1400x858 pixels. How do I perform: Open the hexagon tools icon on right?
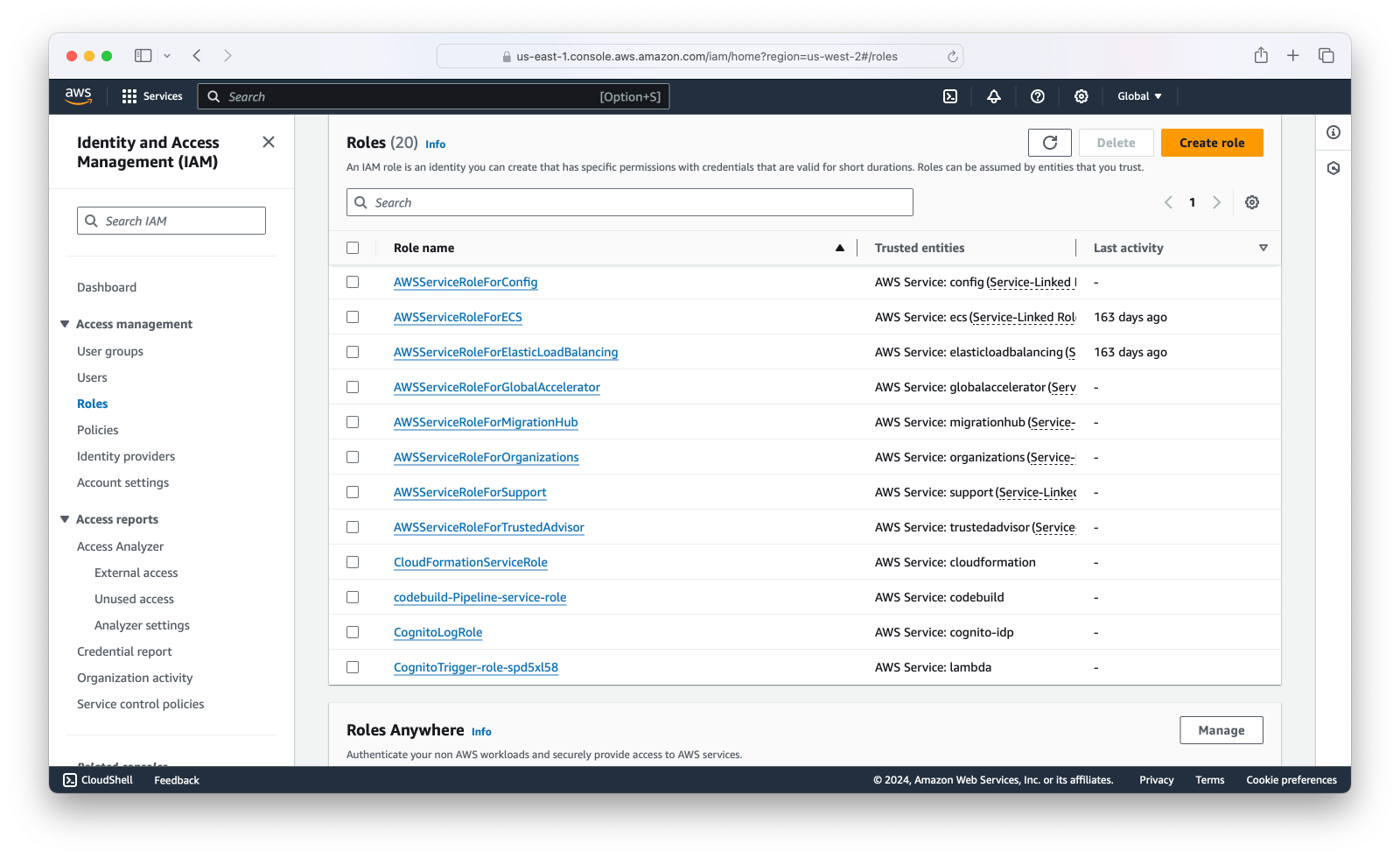[1333, 168]
